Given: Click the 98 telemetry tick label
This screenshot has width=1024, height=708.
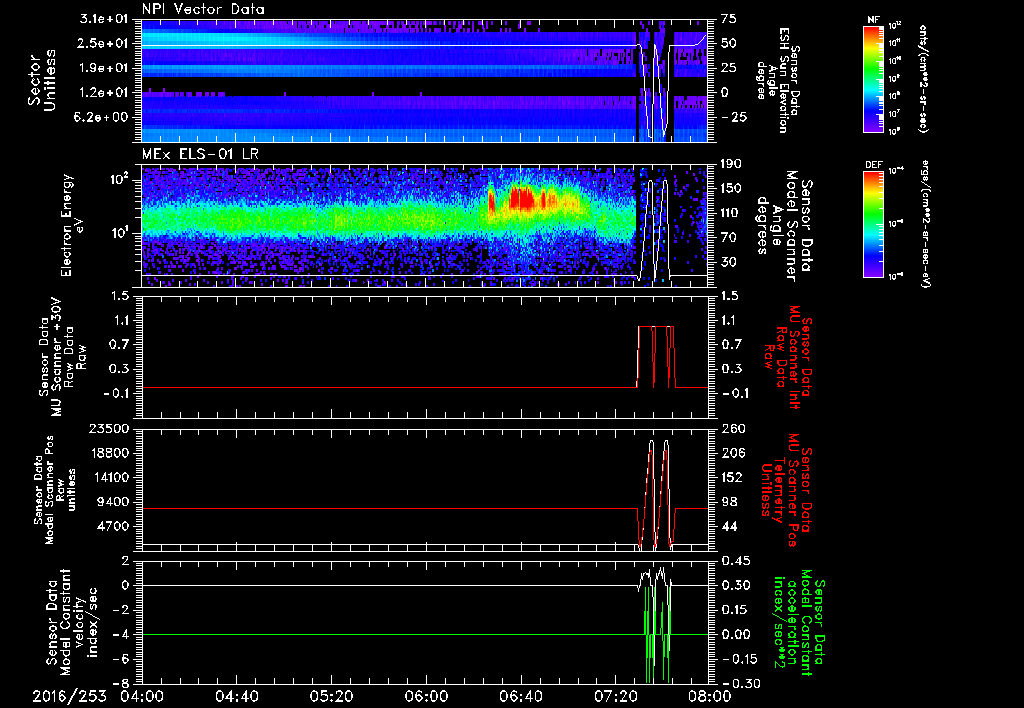Looking at the screenshot, I should [x=730, y=502].
